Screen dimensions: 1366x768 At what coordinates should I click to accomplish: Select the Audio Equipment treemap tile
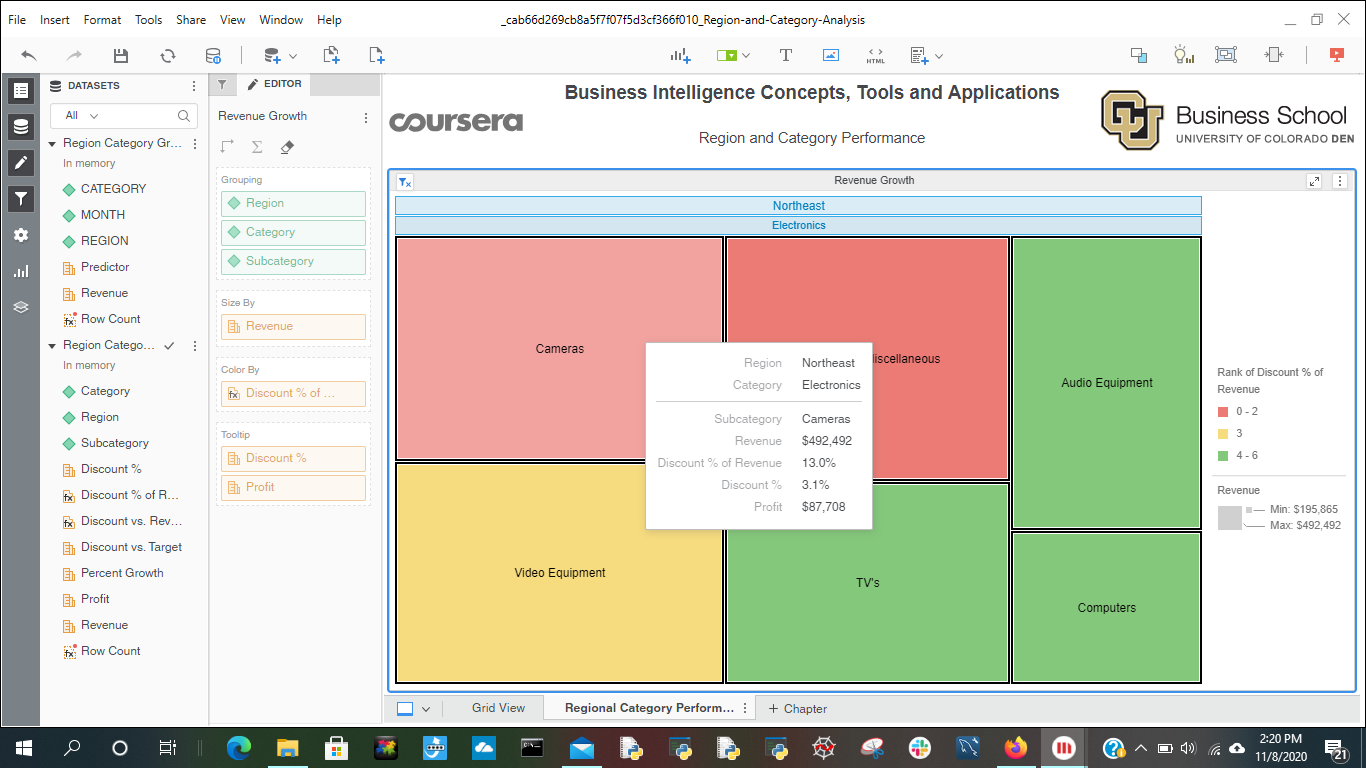tap(1106, 383)
